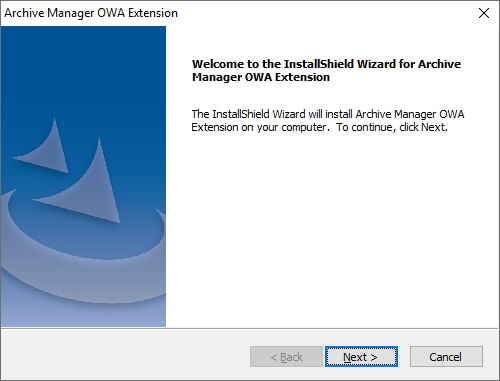This screenshot has height=381, width=500.
Task: Click the 'To continue, click Next' paragraph
Action: [x=328, y=121]
